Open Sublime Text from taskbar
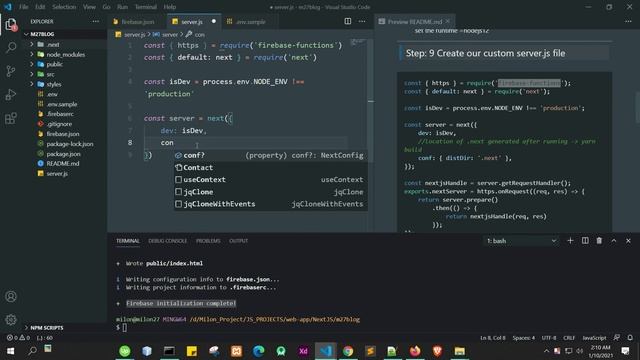640x360 pixels. (x=370, y=351)
